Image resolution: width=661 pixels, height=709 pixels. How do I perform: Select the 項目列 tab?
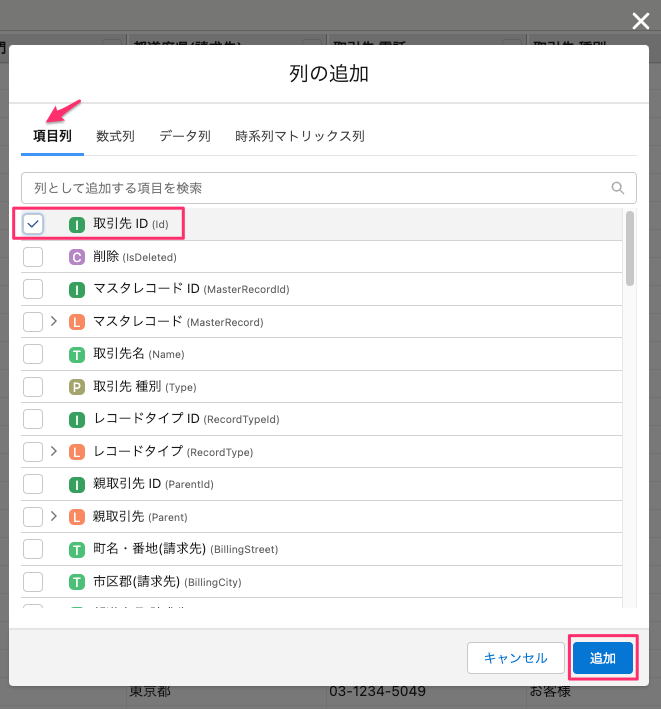click(x=52, y=136)
